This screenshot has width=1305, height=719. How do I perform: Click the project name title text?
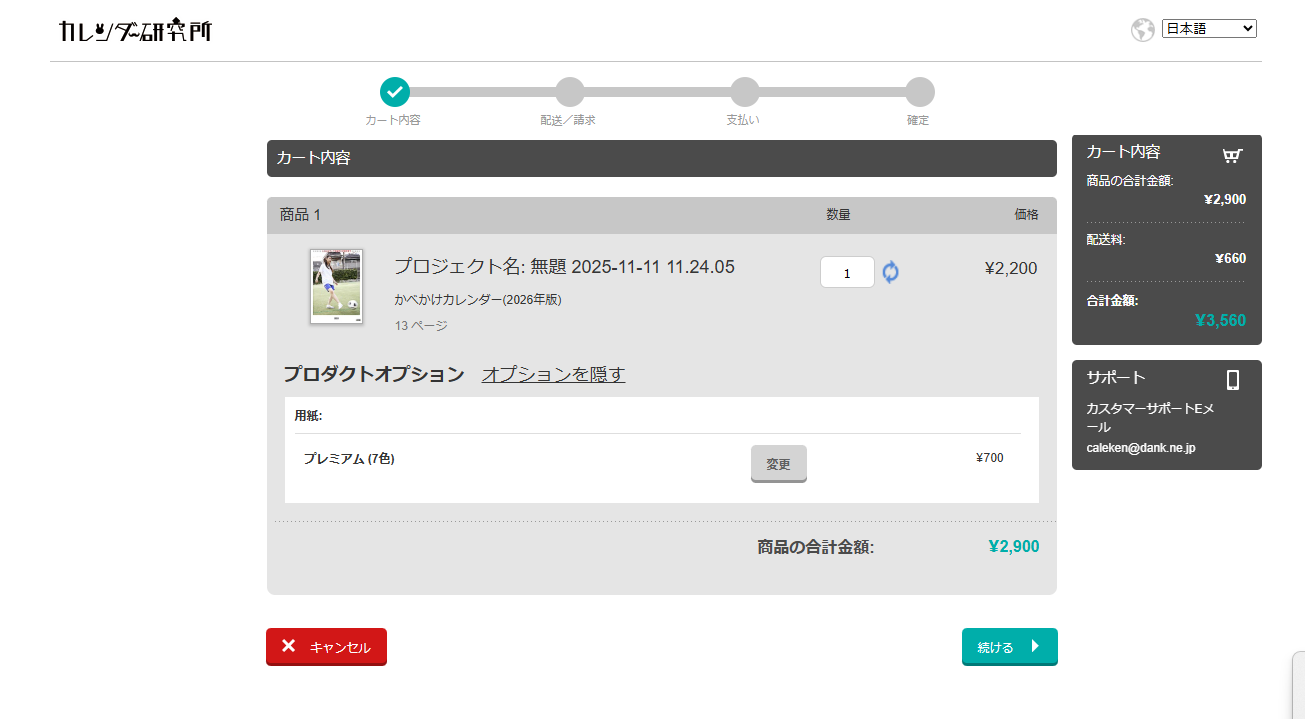click(x=564, y=267)
